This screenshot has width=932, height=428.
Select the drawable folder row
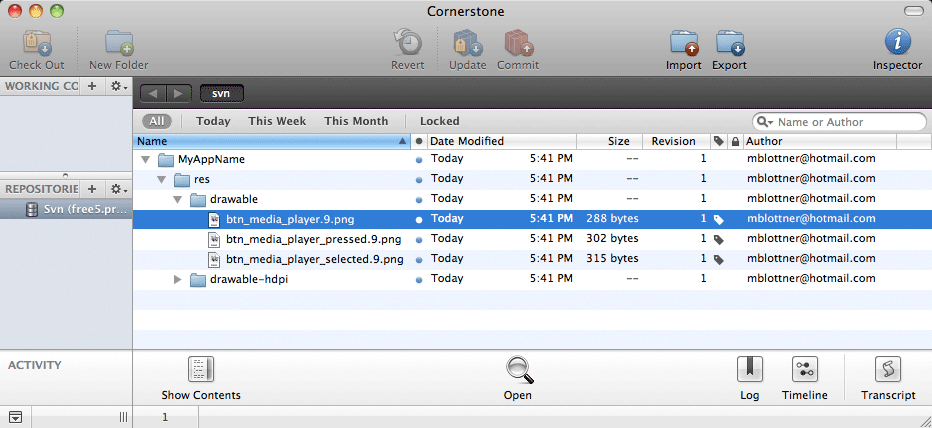(x=532, y=199)
